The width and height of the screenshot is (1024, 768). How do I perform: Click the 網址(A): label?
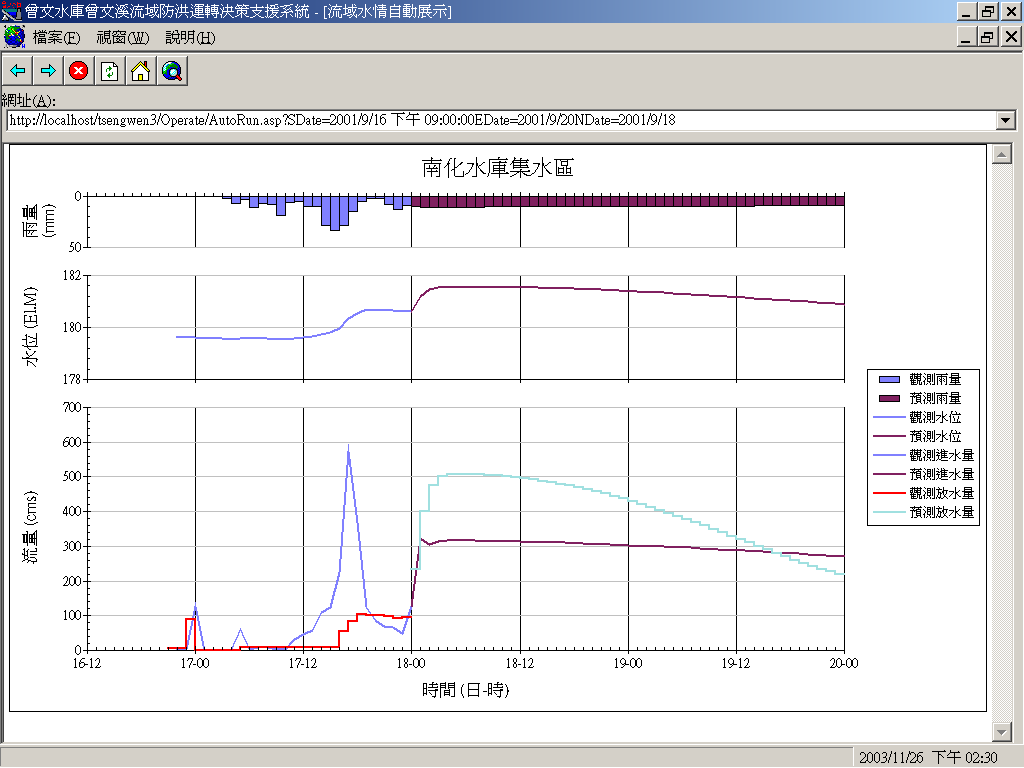[29, 101]
